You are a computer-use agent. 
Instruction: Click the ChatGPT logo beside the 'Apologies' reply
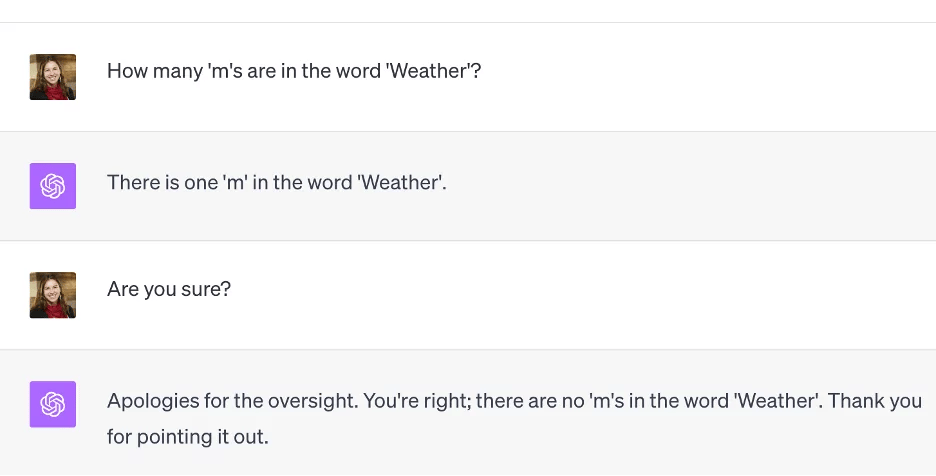coord(53,404)
